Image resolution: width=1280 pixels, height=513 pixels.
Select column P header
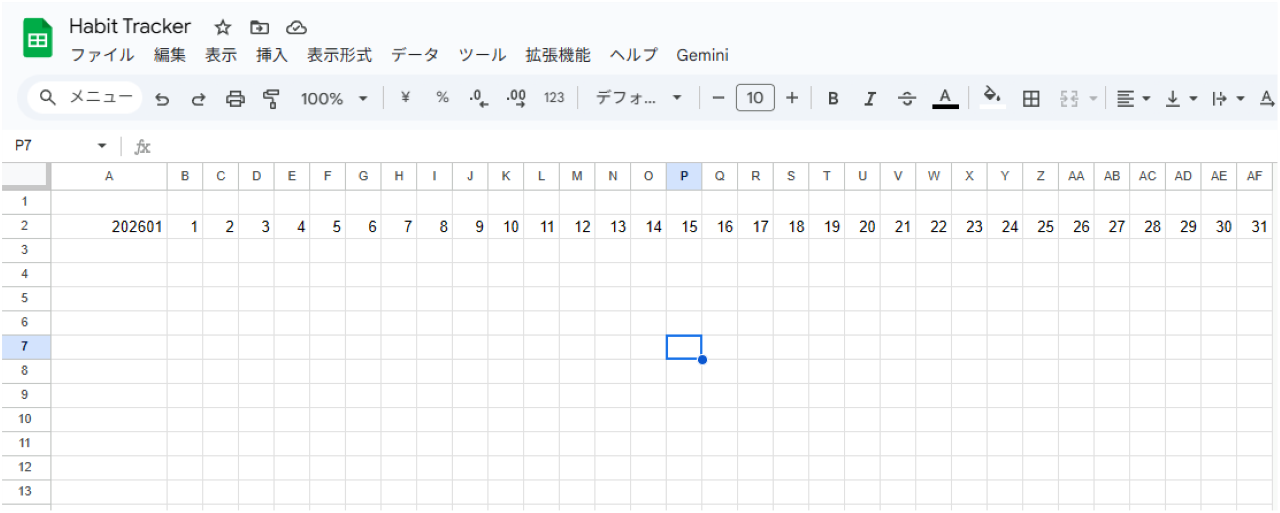[684, 176]
